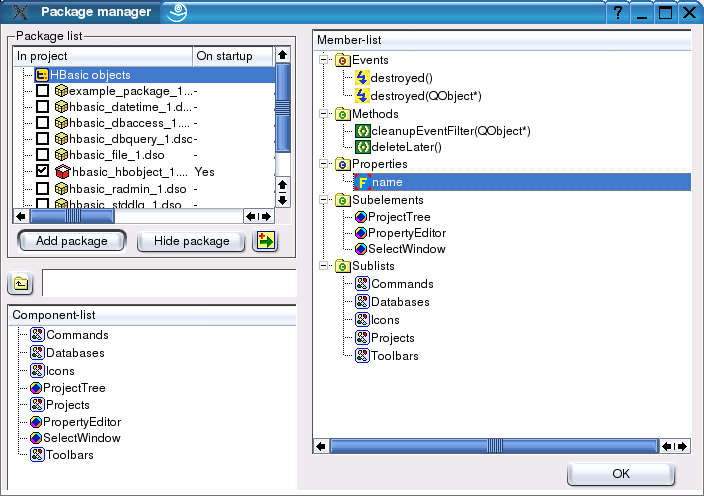Screen dimensions: 704x496
Task: Click the red hbasic_hbobject package icon
Action: point(59,172)
